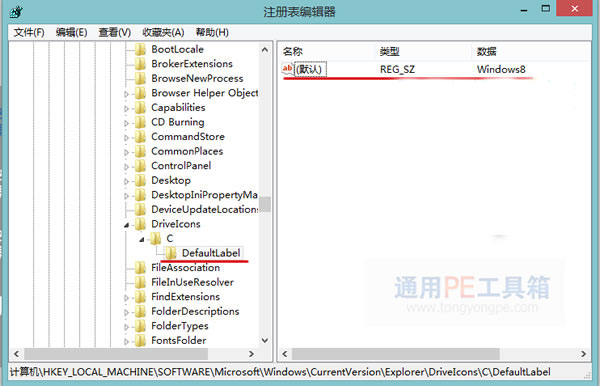600x386 pixels.
Task: Select the BootLocale key label
Action: tap(177, 49)
